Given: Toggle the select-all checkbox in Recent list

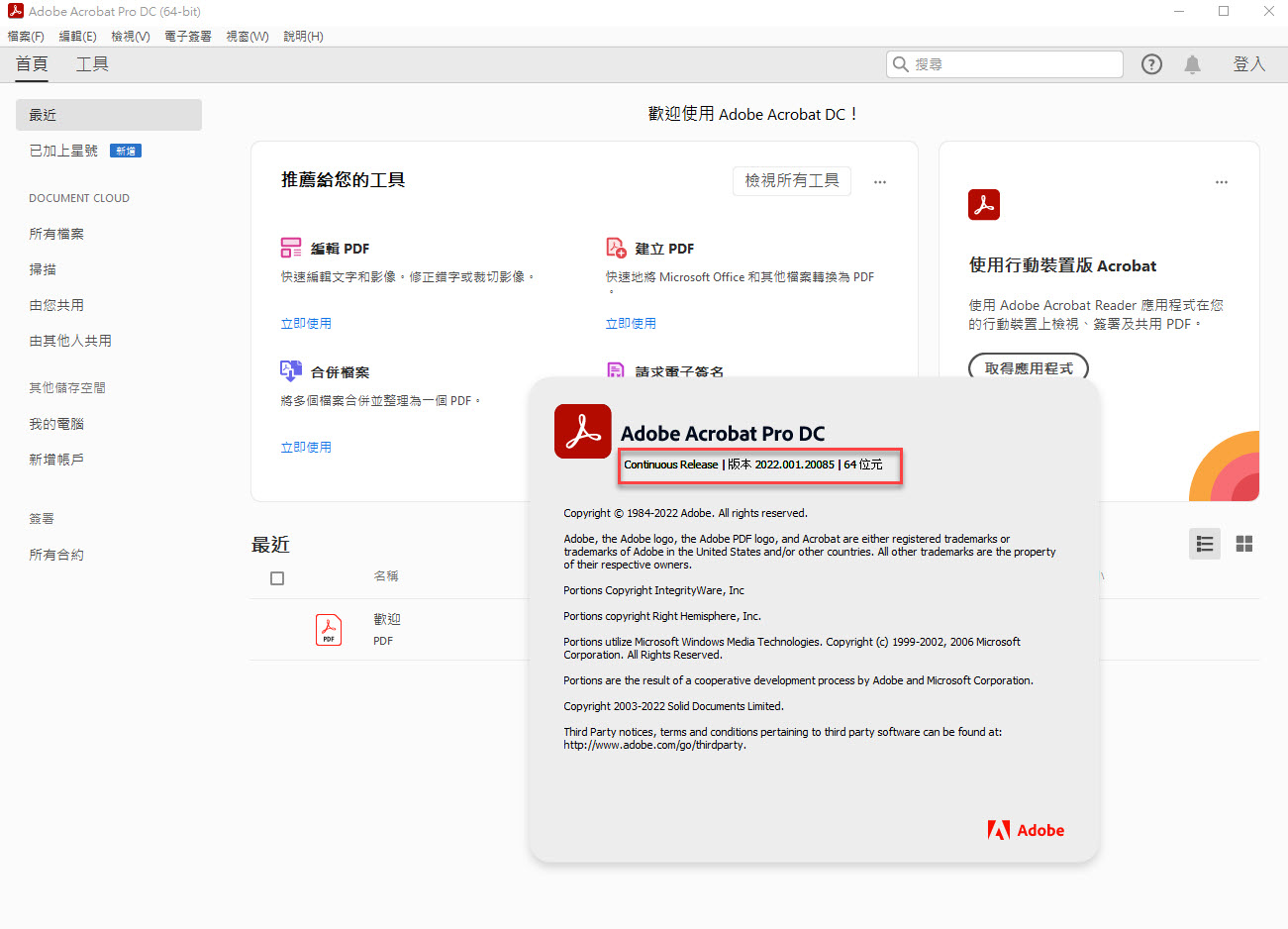Looking at the screenshot, I should click(277, 578).
